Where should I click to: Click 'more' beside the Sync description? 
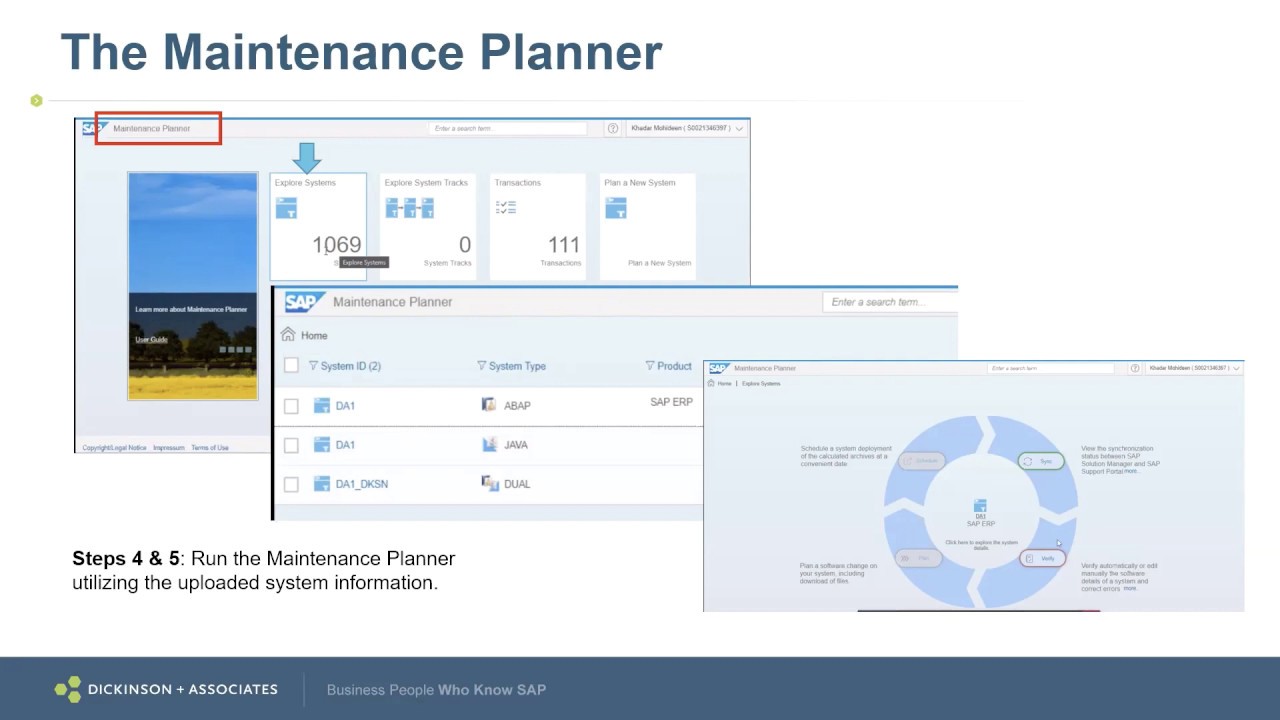1130,471
